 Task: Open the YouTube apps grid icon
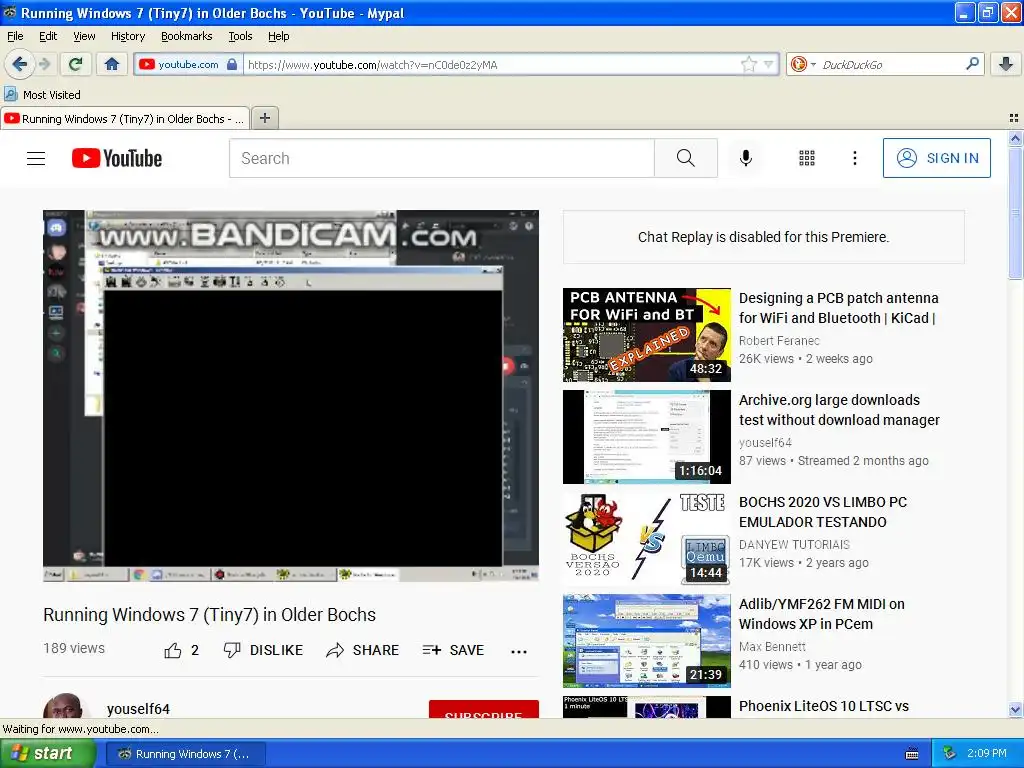[x=807, y=158]
